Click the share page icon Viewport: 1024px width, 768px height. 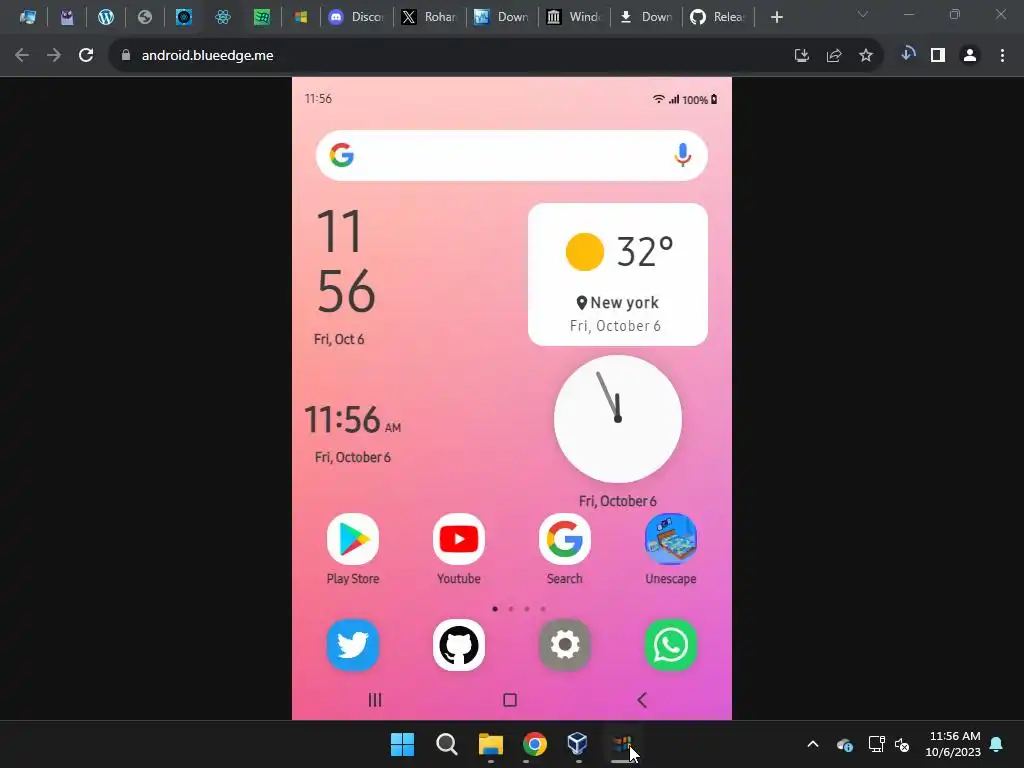click(x=834, y=56)
